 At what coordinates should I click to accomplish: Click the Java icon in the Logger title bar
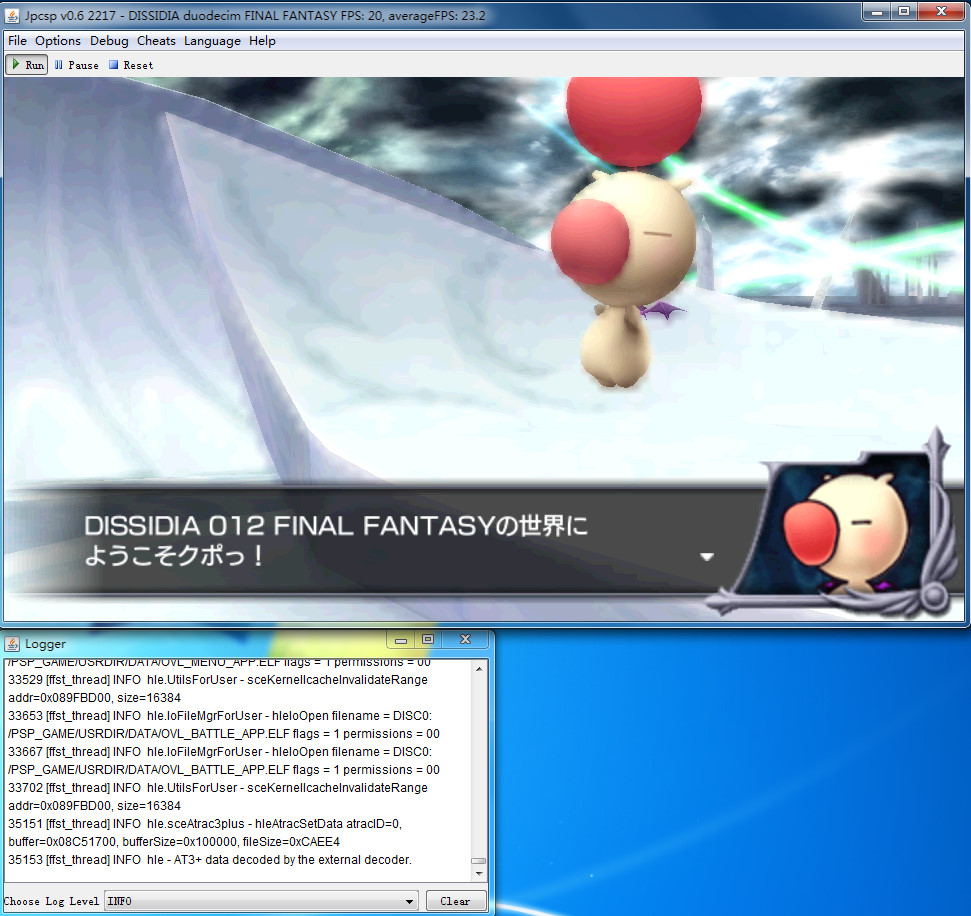(12, 643)
